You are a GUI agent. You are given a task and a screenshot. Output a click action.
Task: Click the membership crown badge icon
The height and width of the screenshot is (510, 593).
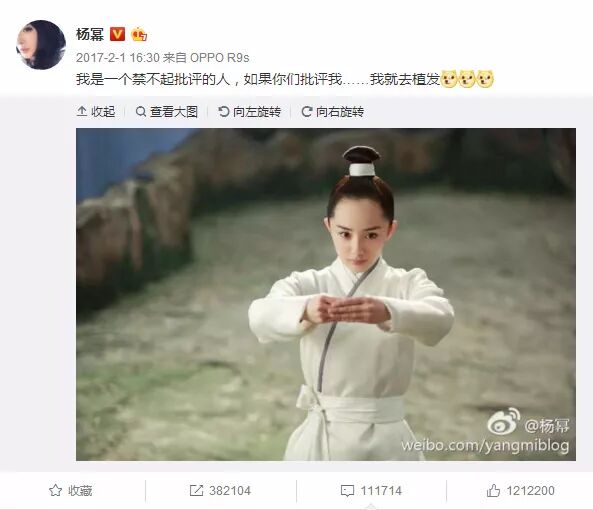(x=139, y=34)
